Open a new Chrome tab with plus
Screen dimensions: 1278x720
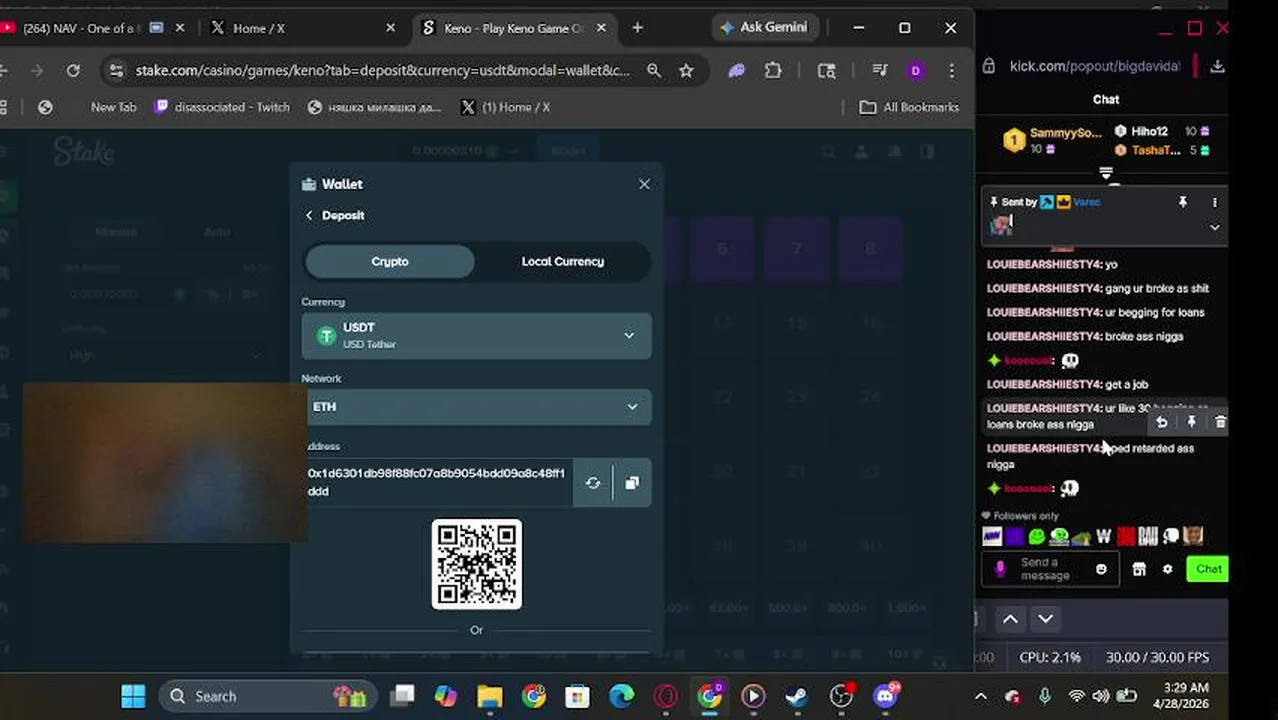click(637, 28)
